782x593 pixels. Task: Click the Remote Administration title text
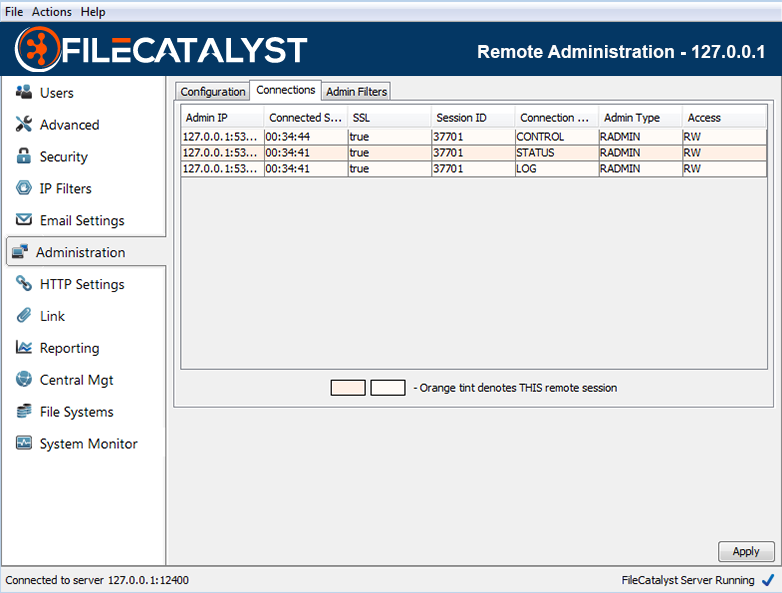point(621,52)
